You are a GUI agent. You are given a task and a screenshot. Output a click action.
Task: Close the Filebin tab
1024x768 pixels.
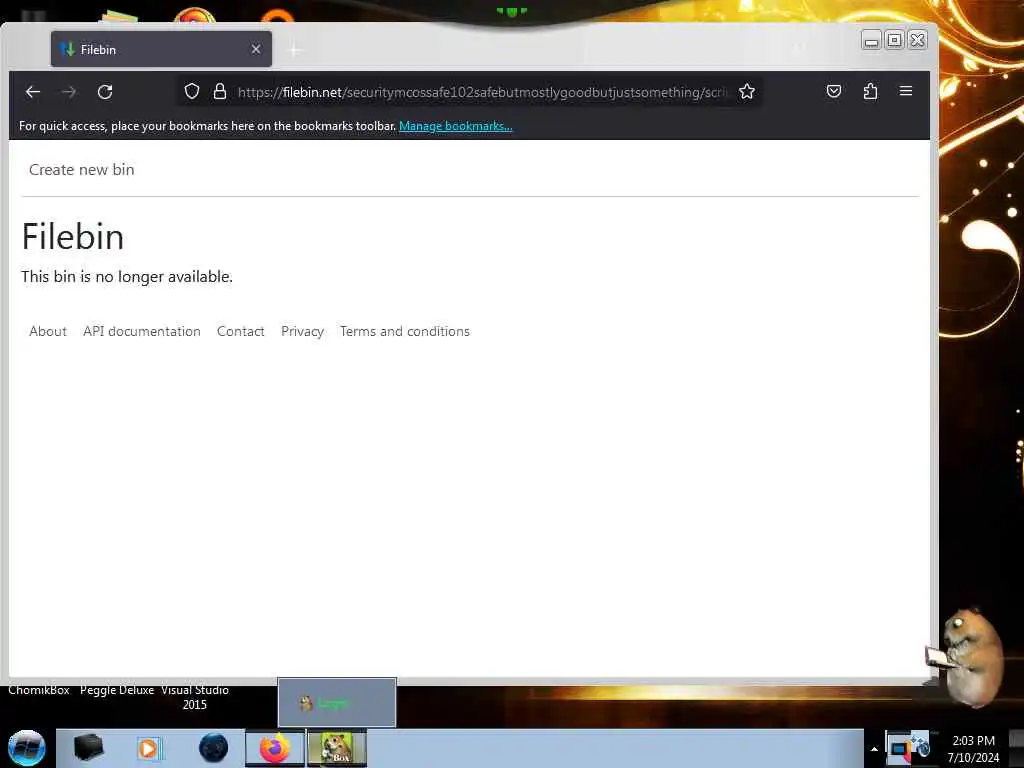click(256, 49)
